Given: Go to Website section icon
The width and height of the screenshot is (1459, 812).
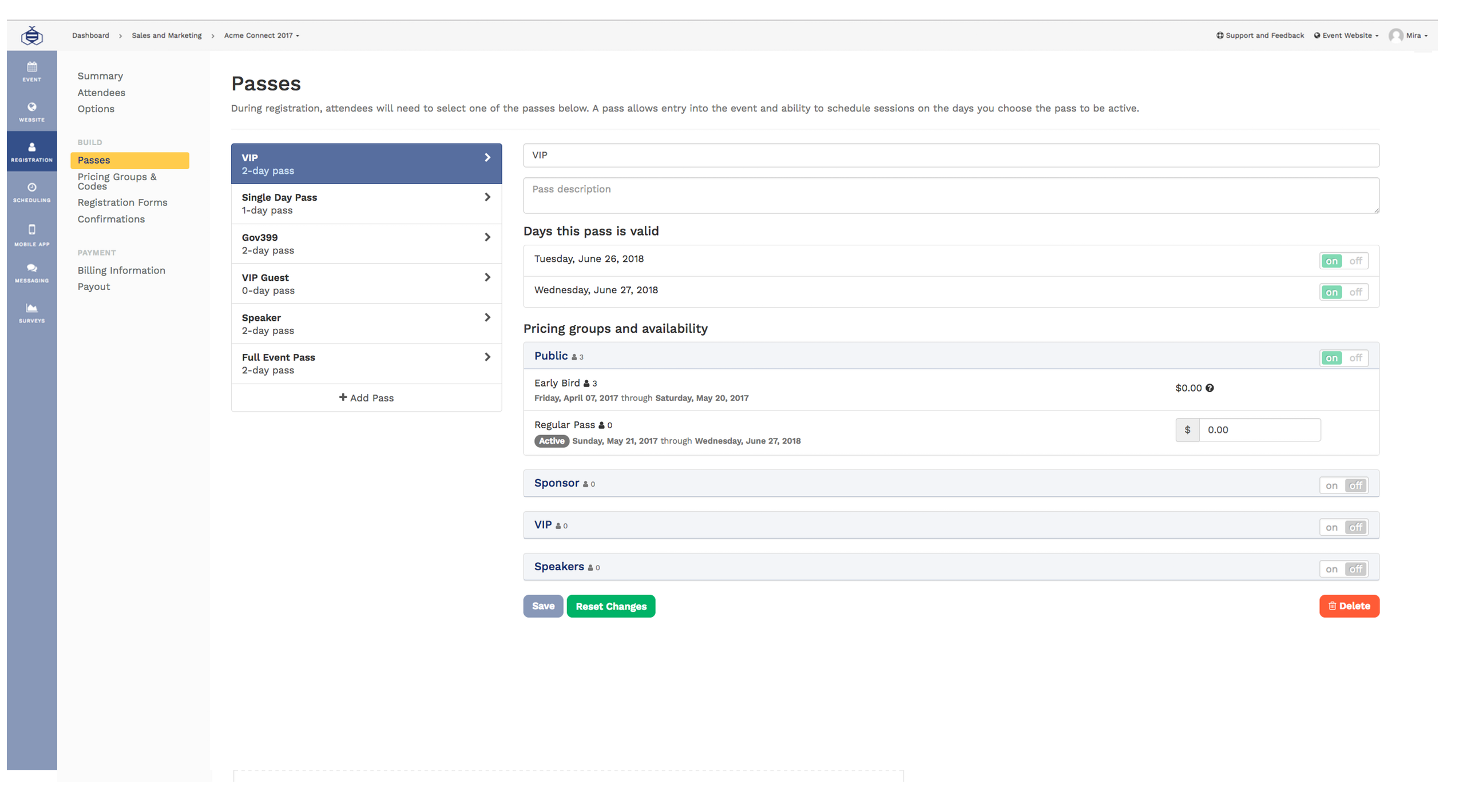Looking at the screenshot, I should 31,111.
